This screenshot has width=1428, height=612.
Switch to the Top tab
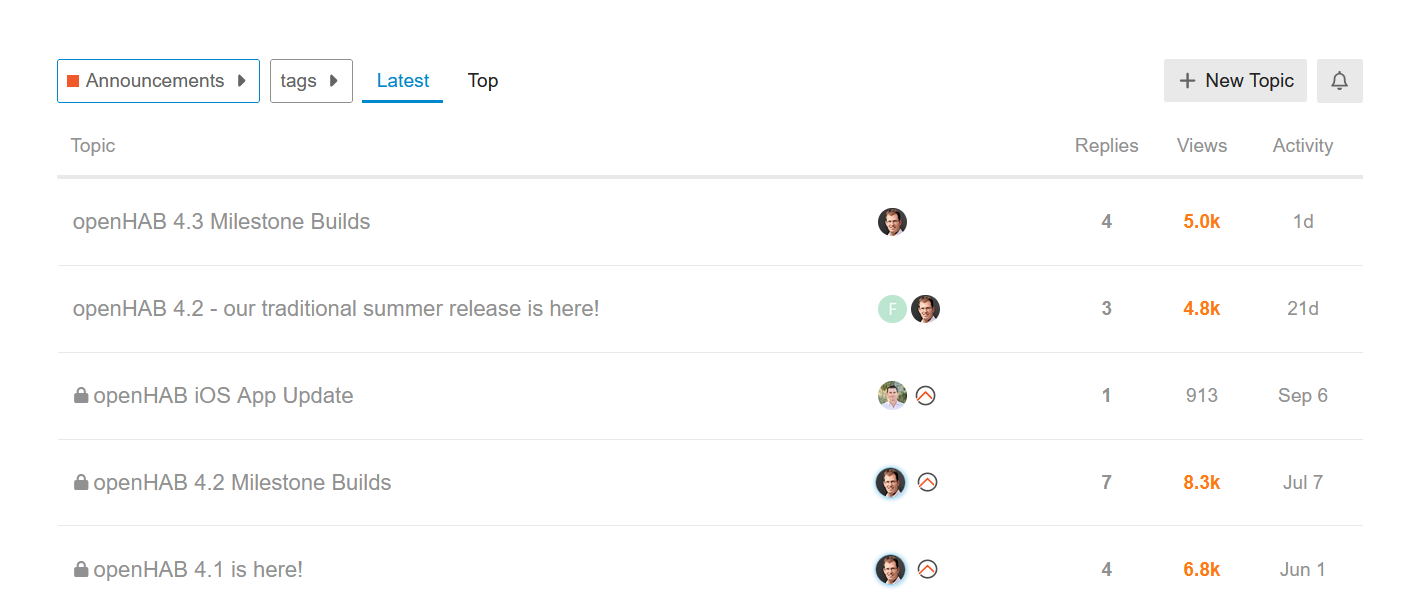[x=483, y=81]
